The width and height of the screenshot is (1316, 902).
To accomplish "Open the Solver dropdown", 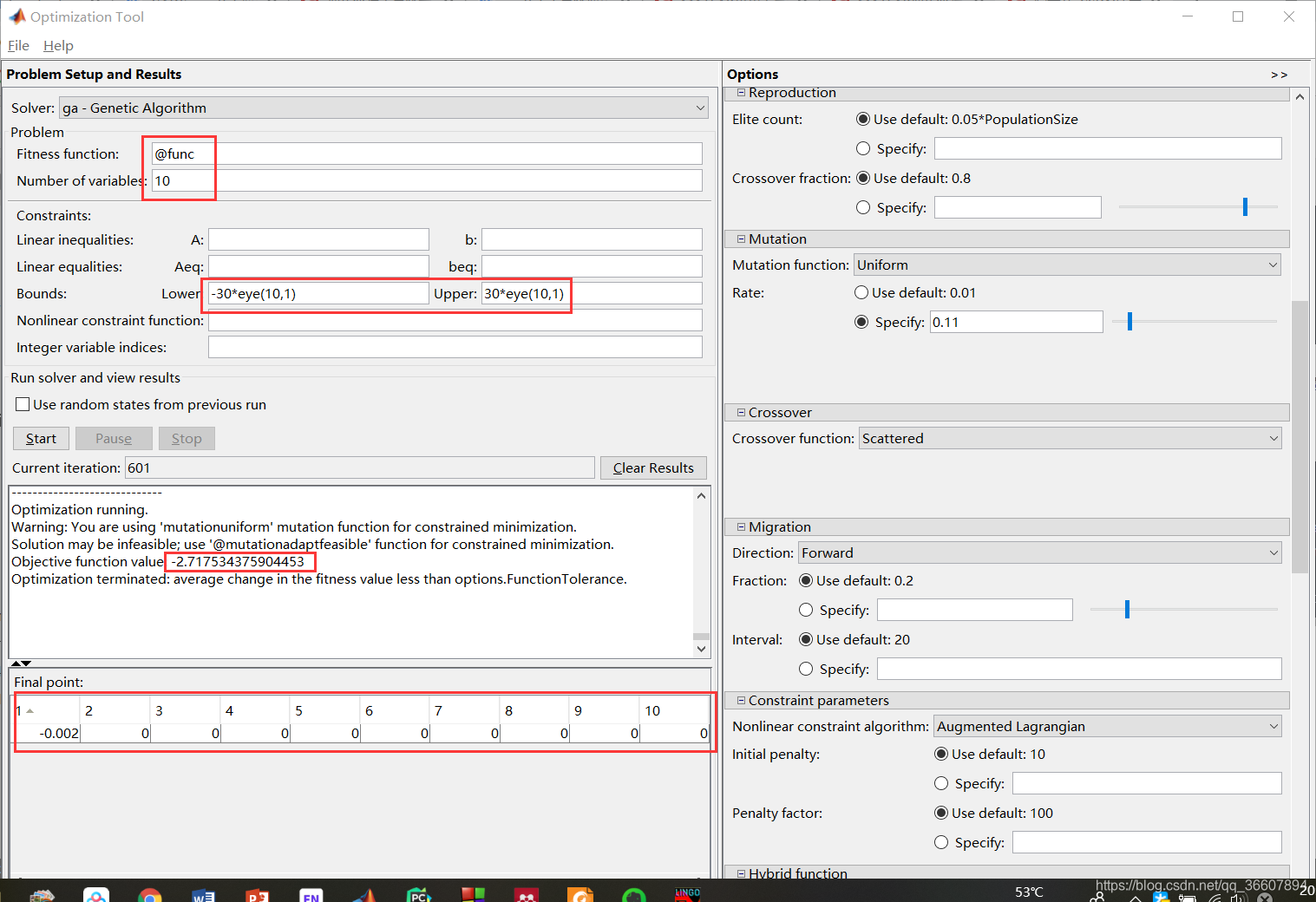I will pyautogui.click(x=383, y=108).
